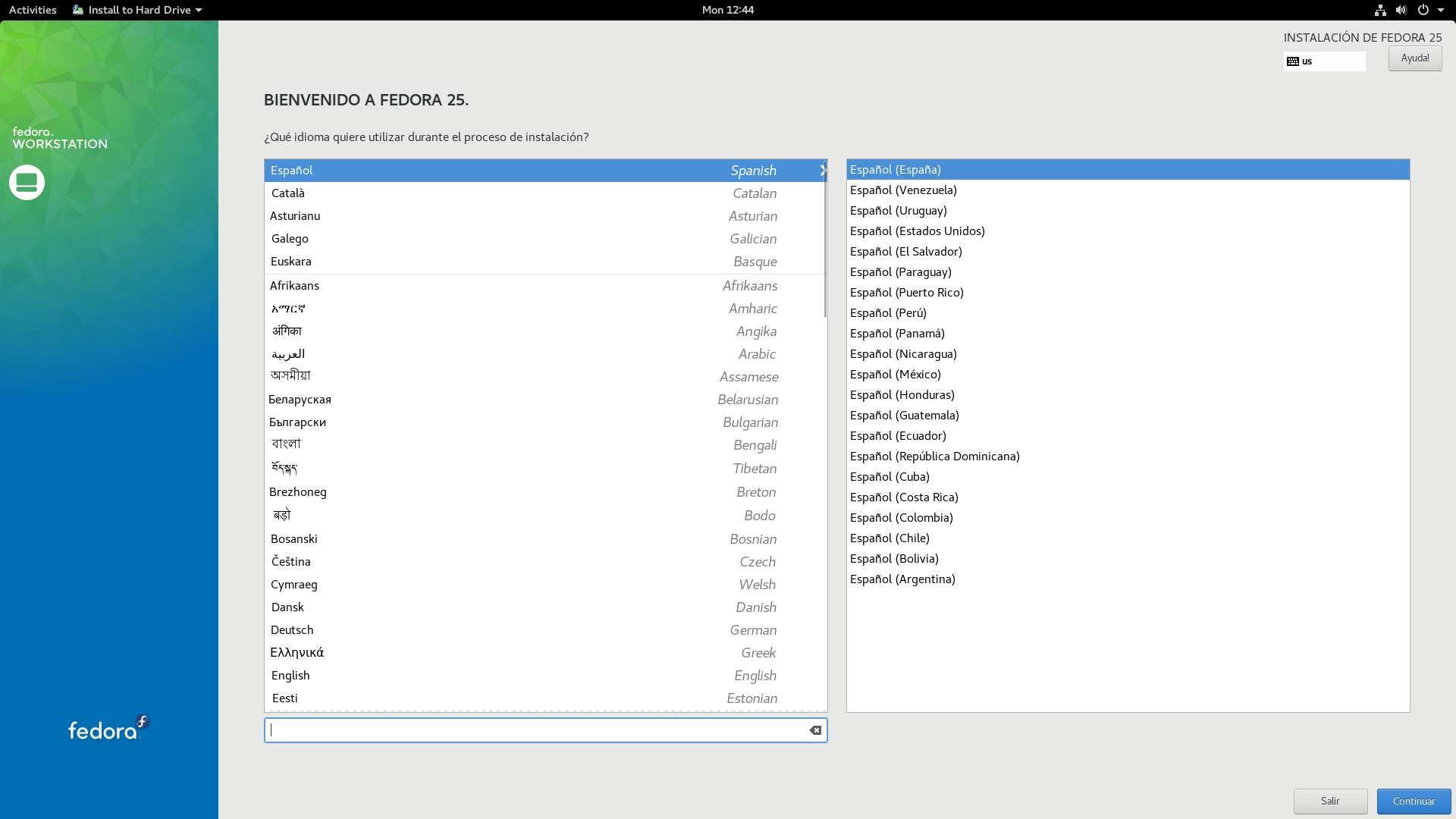The width and height of the screenshot is (1456, 819).
Task: Open the Activities overview
Action: pyautogui.click(x=33, y=10)
